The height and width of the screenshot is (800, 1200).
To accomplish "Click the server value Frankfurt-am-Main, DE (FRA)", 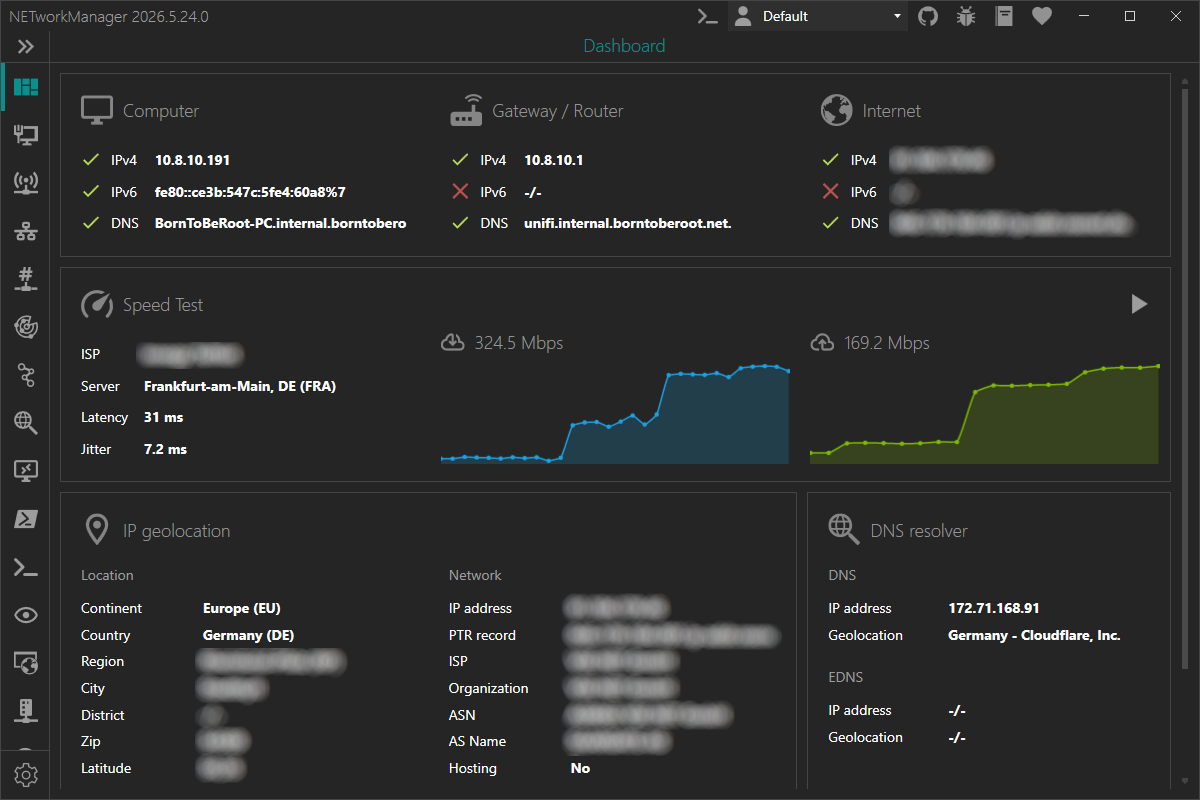I will point(240,386).
